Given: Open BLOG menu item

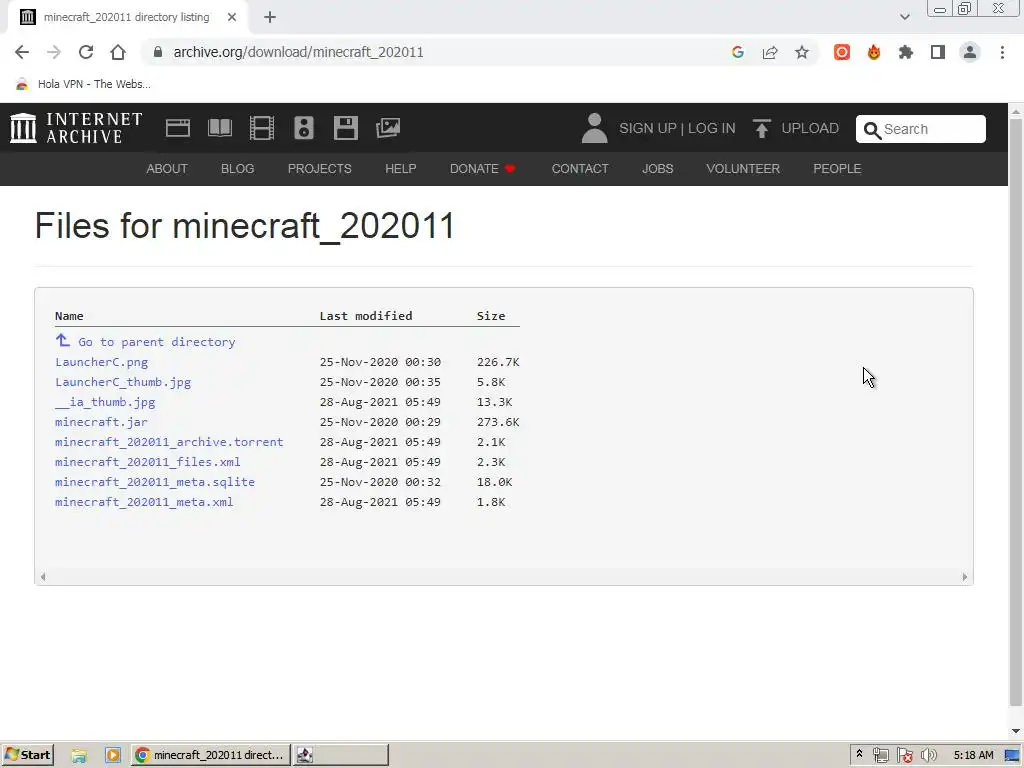Looking at the screenshot, I should (238, 168).
